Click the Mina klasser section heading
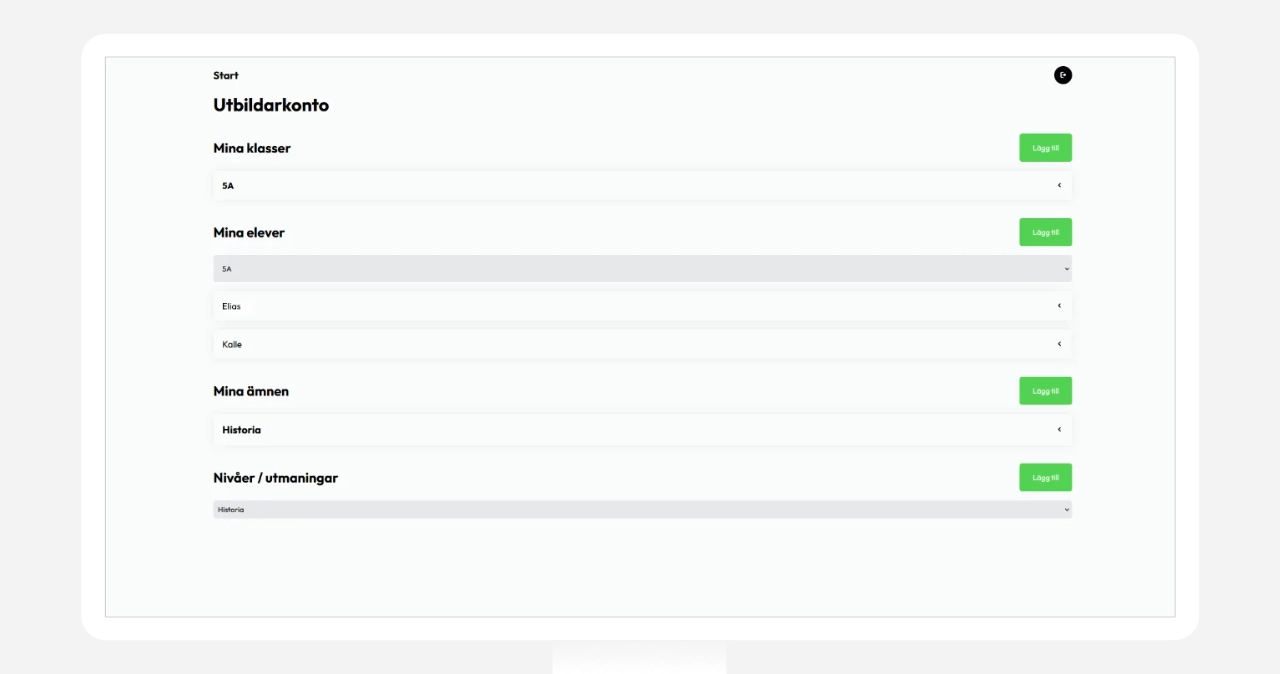 point(252,148)
